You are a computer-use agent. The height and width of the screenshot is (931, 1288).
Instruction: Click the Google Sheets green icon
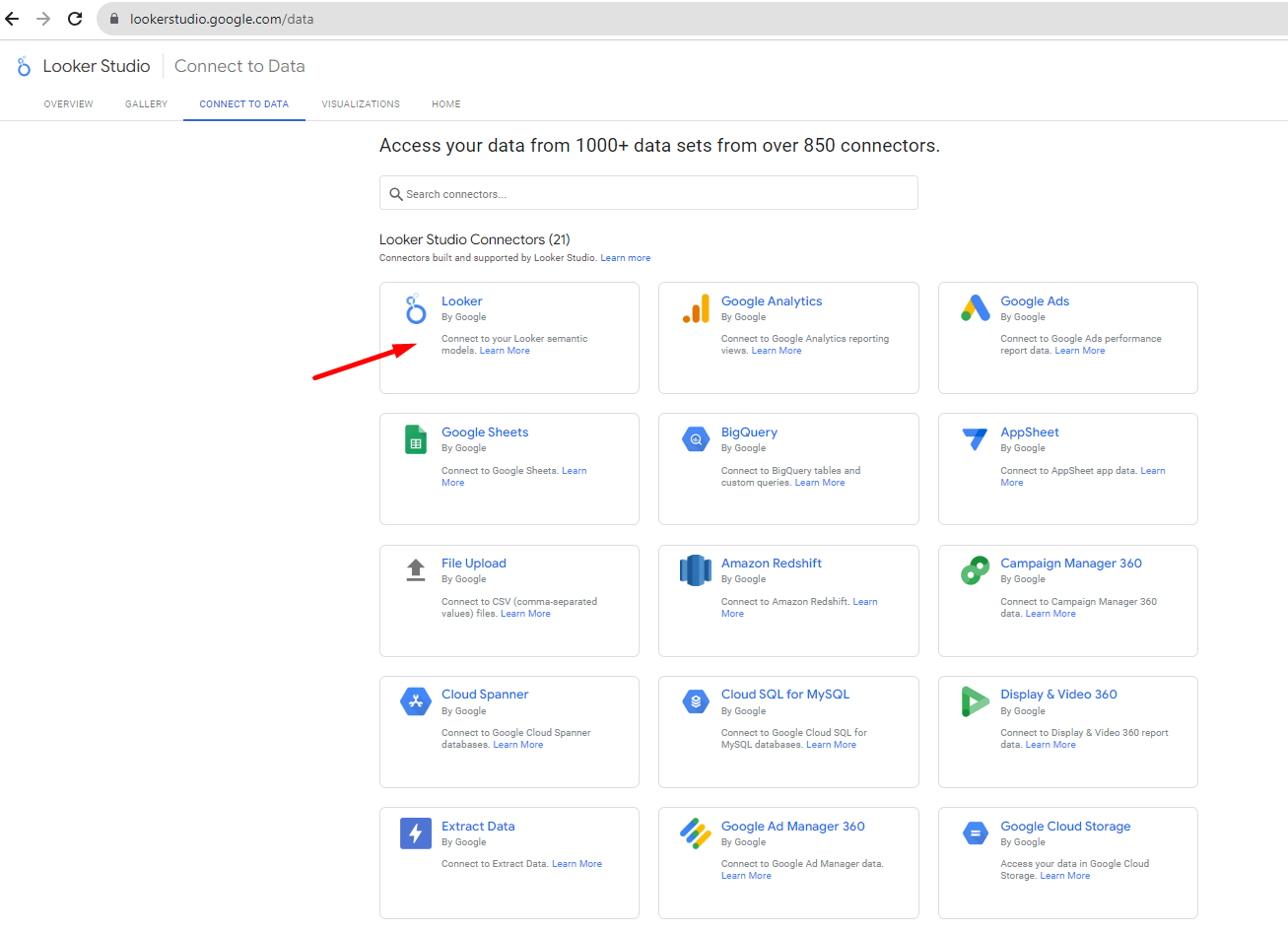click(x=416, y=439)
